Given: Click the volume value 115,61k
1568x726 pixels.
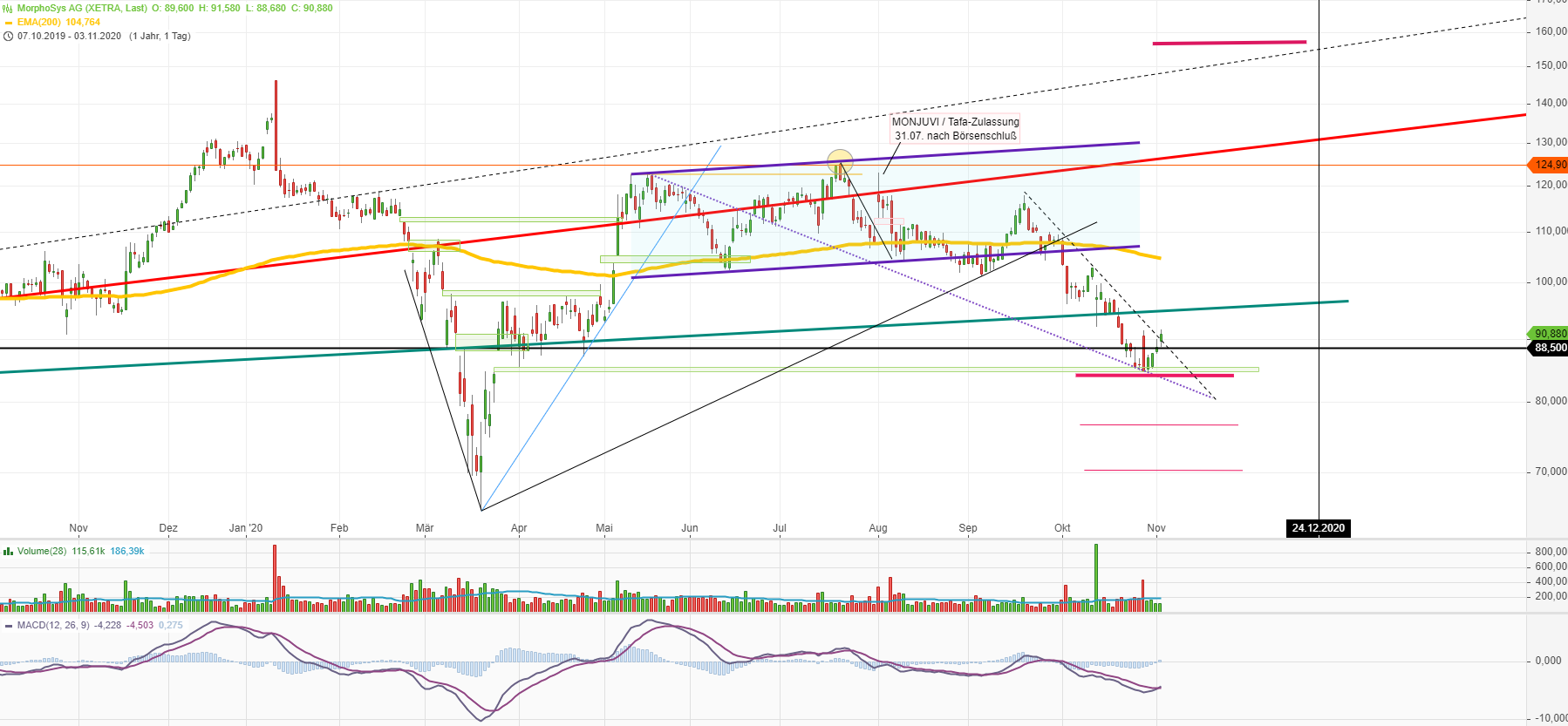Looking at the screenshot, I should (89, 552).
